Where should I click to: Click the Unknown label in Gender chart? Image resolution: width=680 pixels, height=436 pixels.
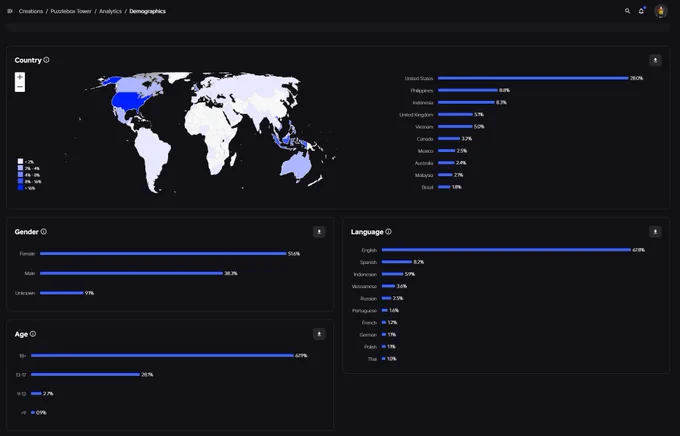[25, 293]
